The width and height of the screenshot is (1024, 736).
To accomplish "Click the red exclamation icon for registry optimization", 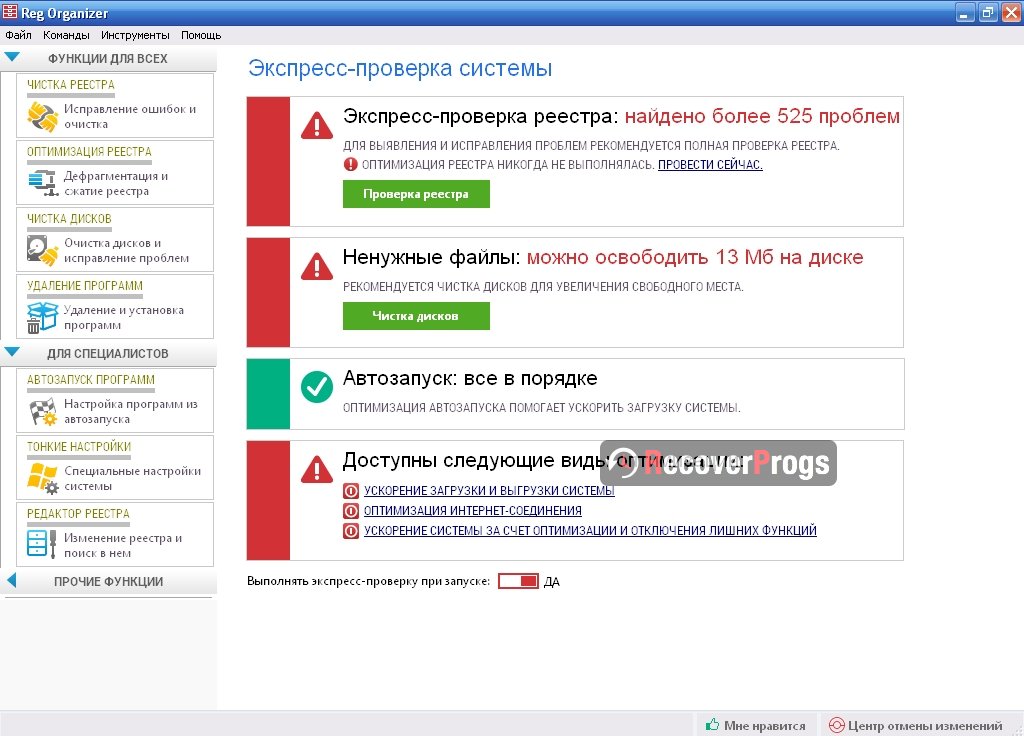I will pyautogui.click(x=351, y=165).
